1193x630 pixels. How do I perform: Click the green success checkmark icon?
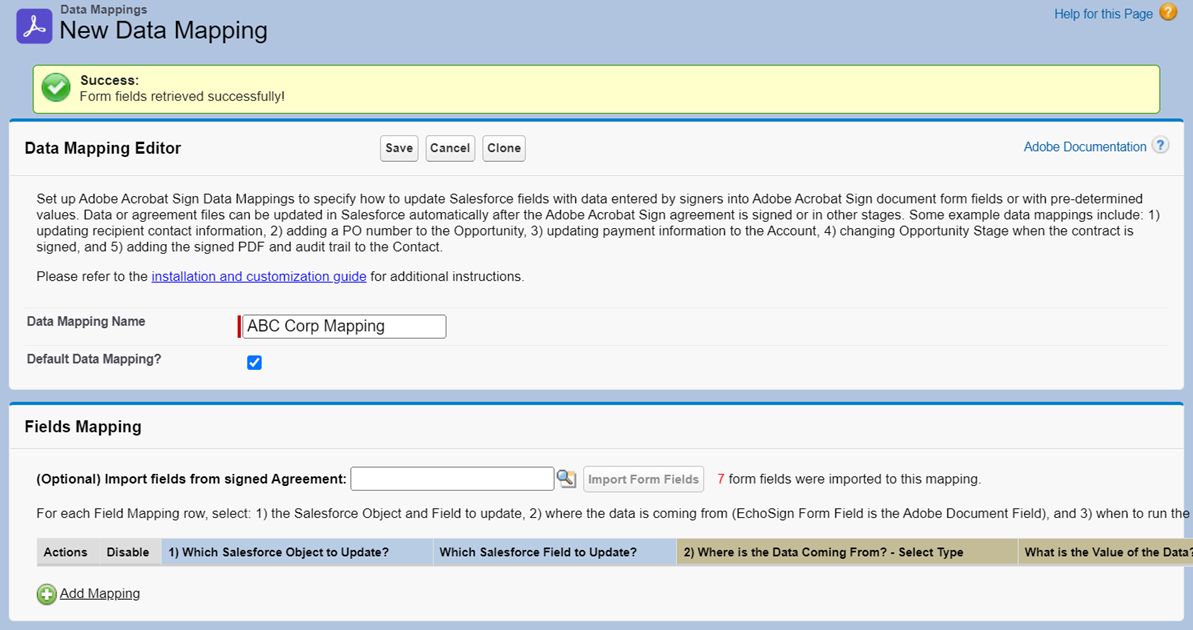pos(56,88)
